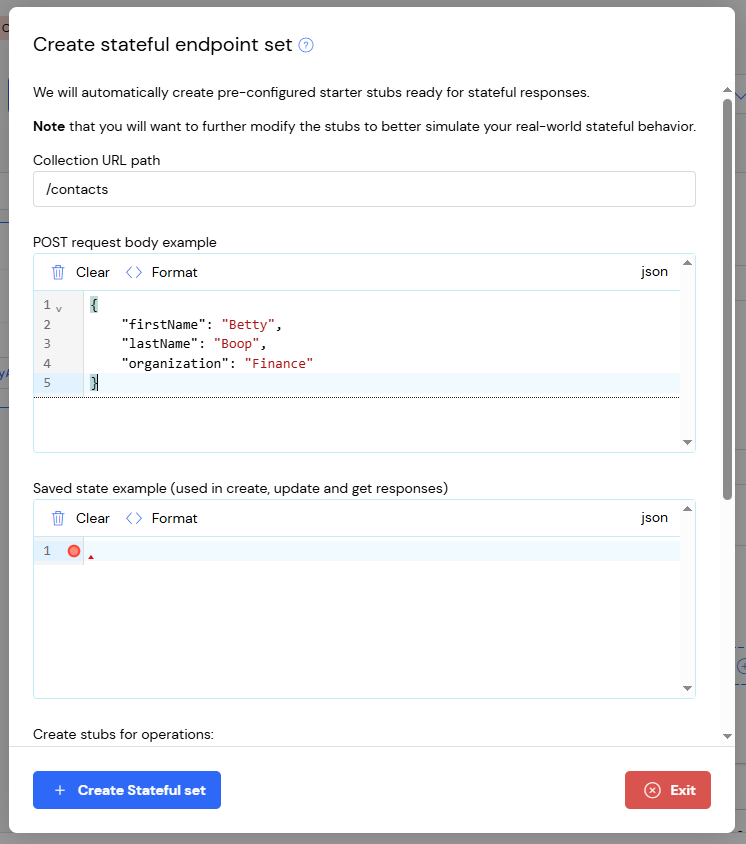The image size is (746, 844).
Task: Clear the POST request body example
Action: pos(81,272)
